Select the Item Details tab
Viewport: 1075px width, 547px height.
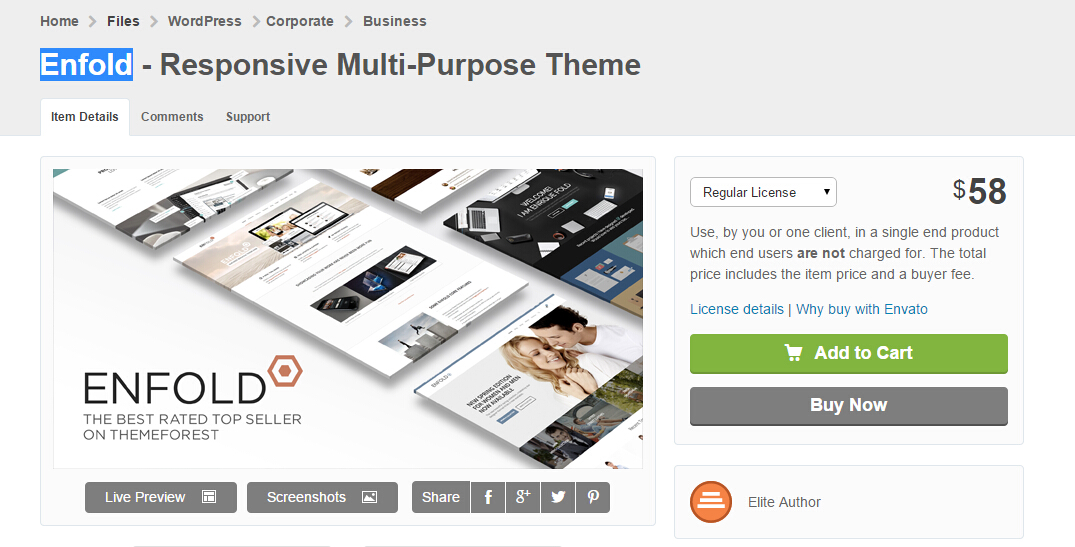coord(84,117)
